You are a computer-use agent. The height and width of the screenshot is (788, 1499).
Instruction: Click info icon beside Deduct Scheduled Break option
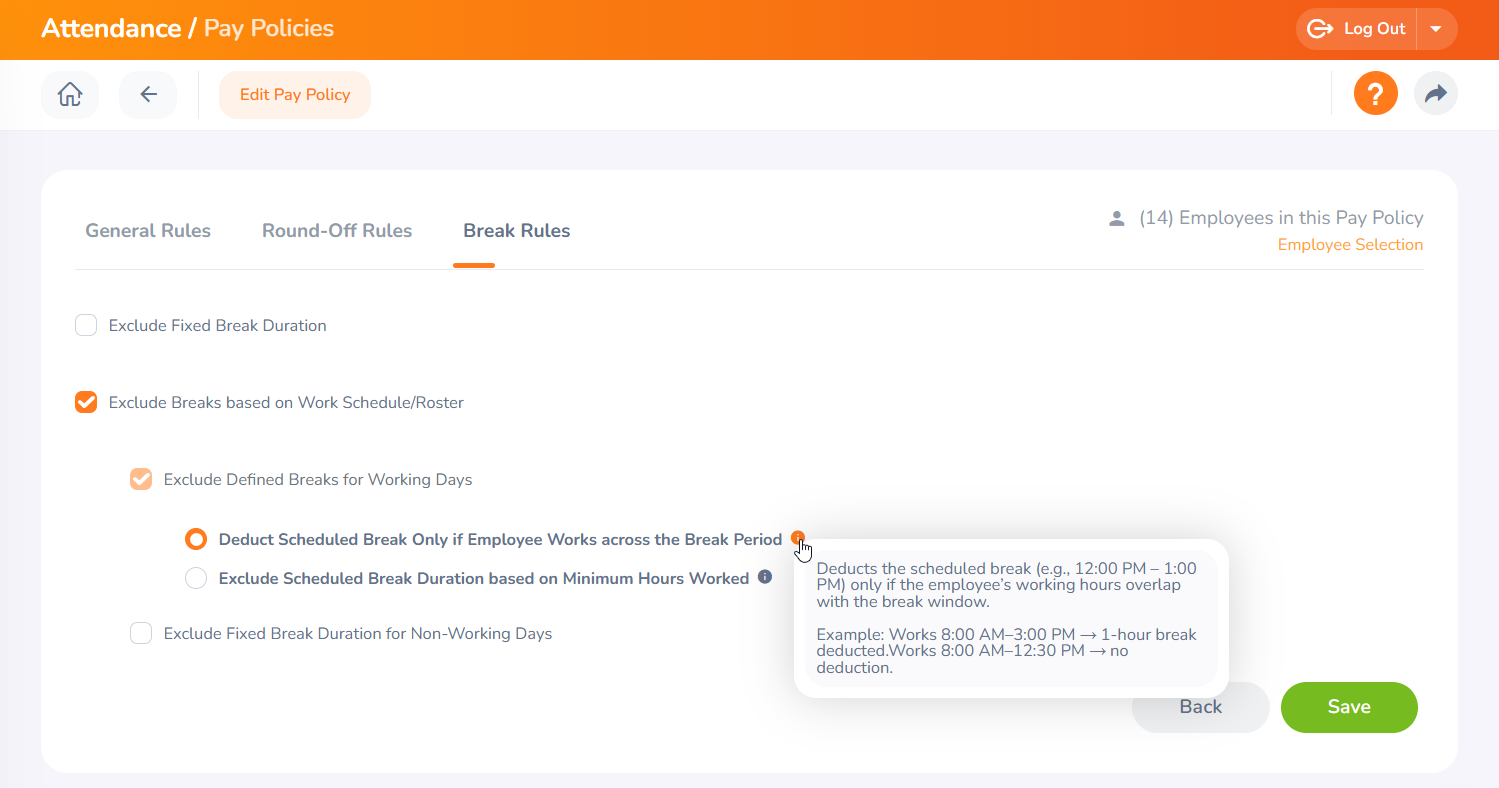[x=797, y=538]
